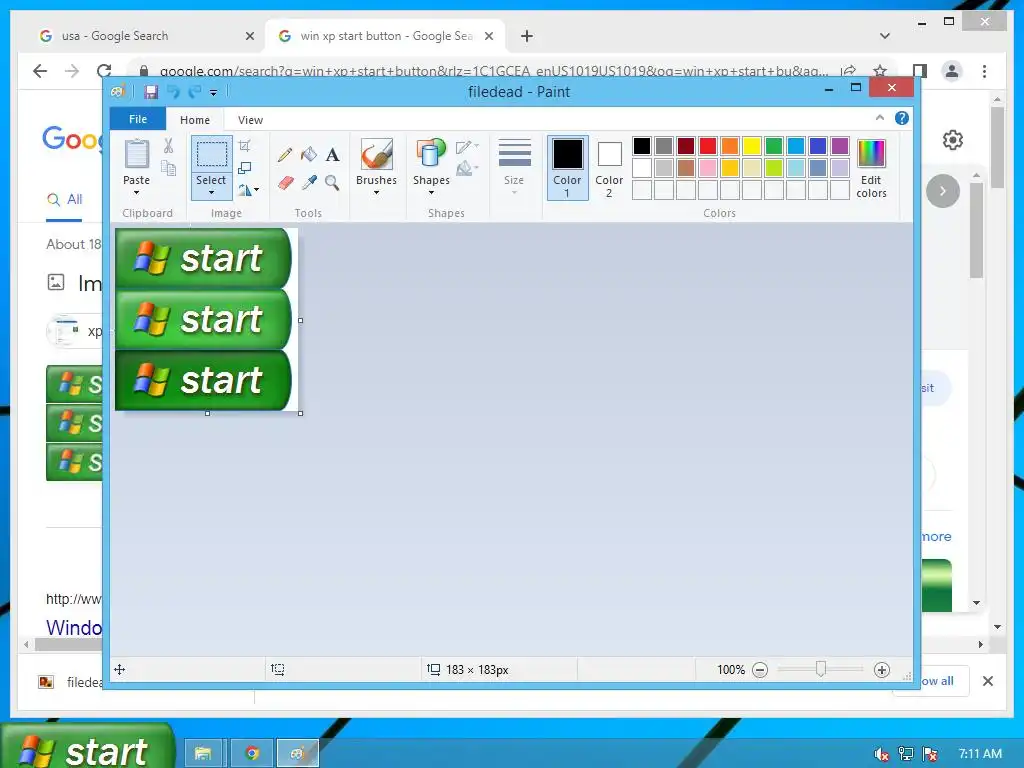The image size is (1024, 768).
Task: Click zoom out minus button in status bar
Action: click(760, 669)
